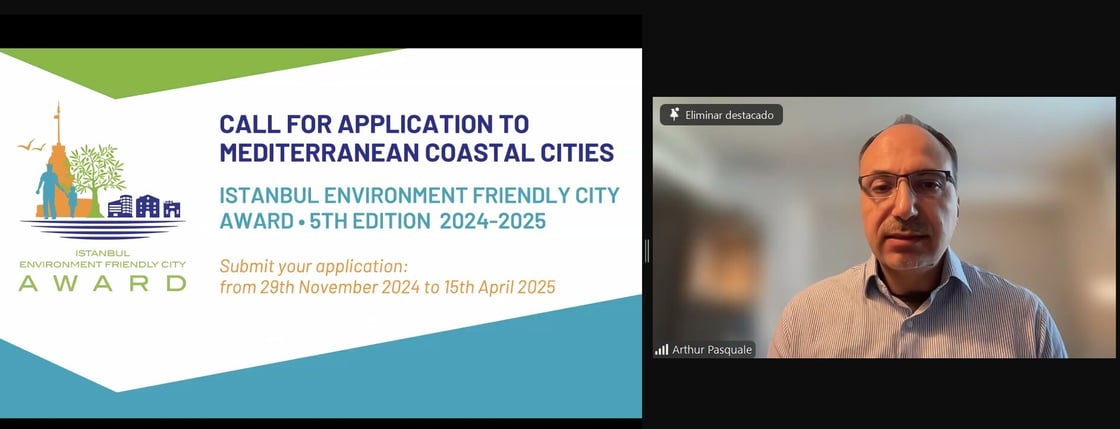Click the Arthur Pasquale name label
Viewport: 1120px width, 429px height.
pos(711,350)
